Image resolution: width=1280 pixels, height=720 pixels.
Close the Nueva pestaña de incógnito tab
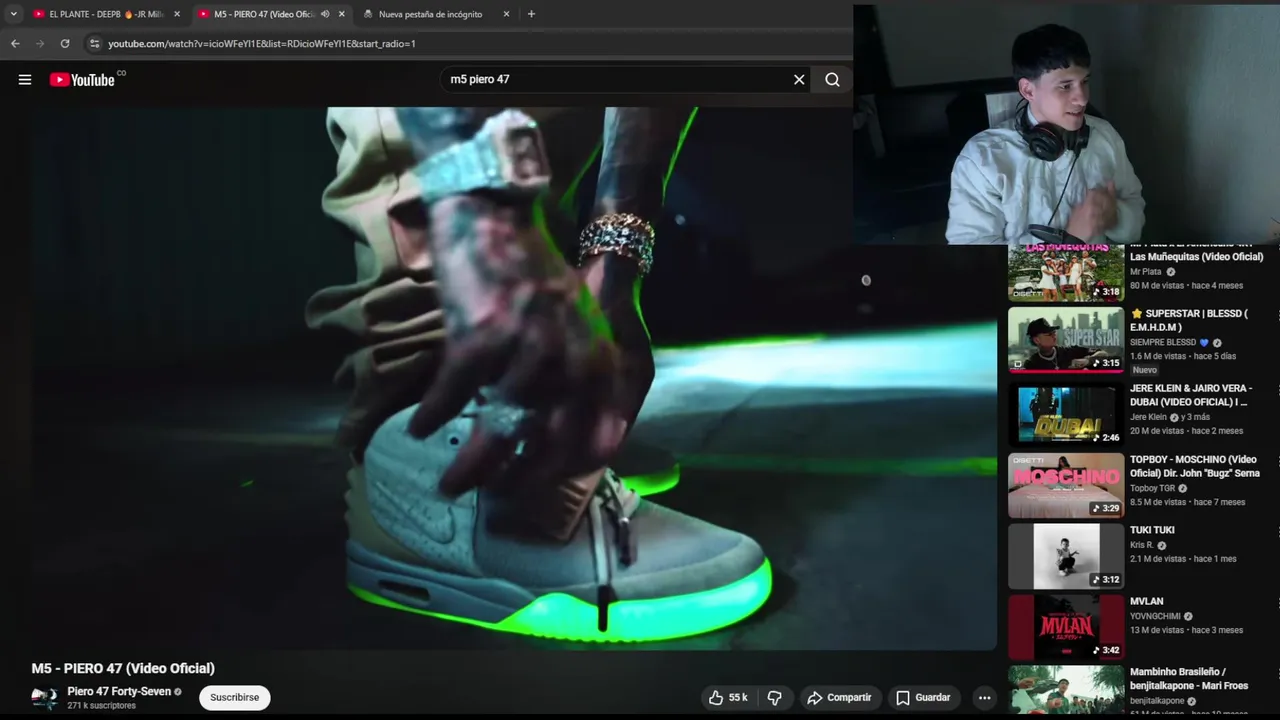pos(506,14)
